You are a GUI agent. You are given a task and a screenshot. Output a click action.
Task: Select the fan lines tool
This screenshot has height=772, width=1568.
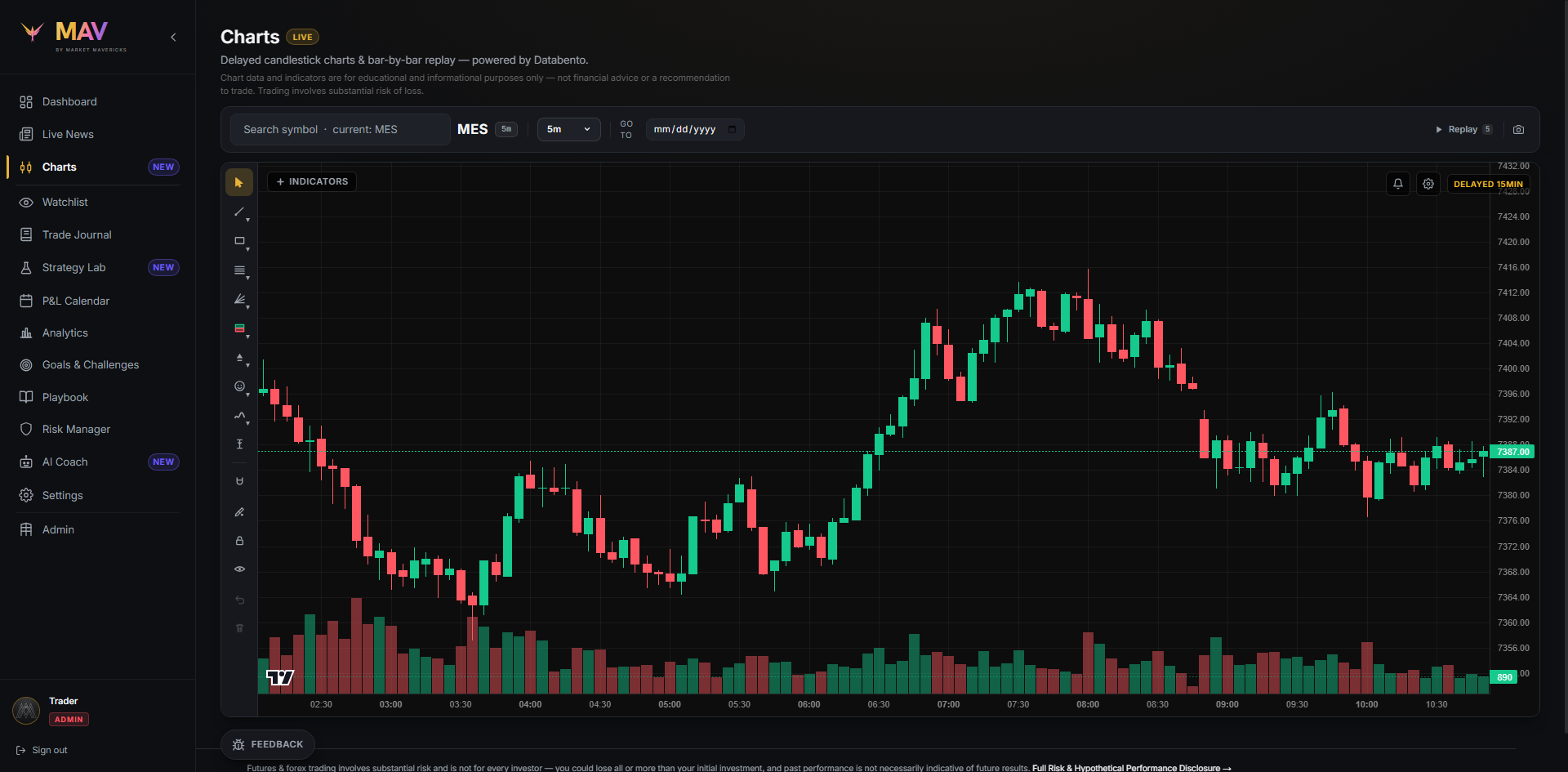click(239, 300)
